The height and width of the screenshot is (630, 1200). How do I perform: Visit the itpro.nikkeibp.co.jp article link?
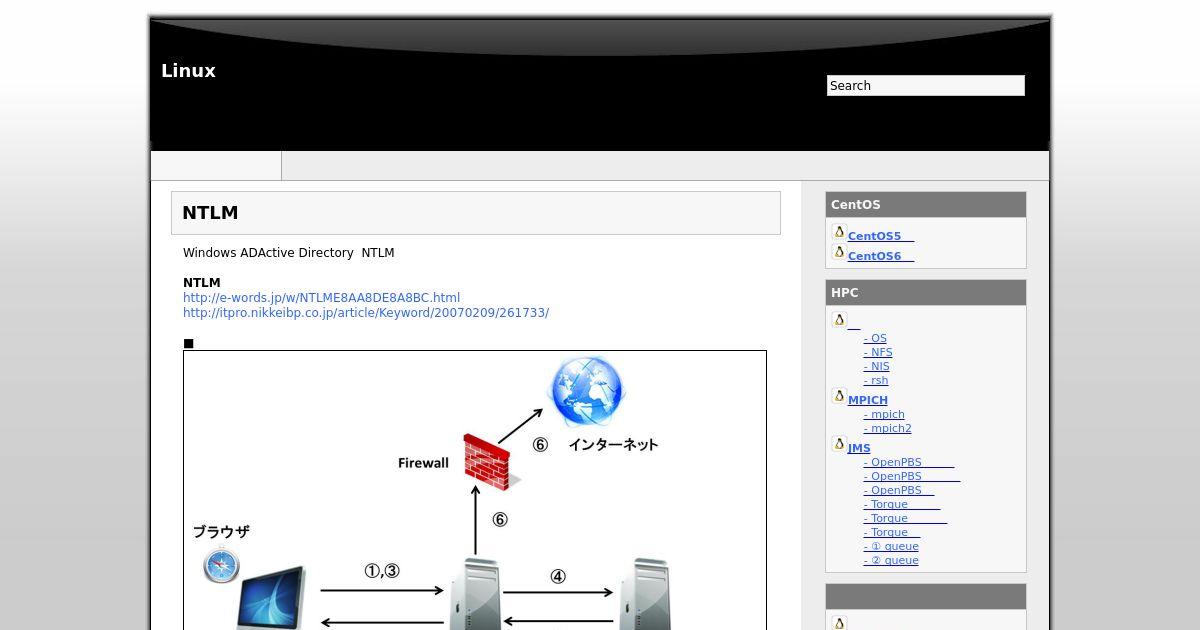tap(366, 313)
